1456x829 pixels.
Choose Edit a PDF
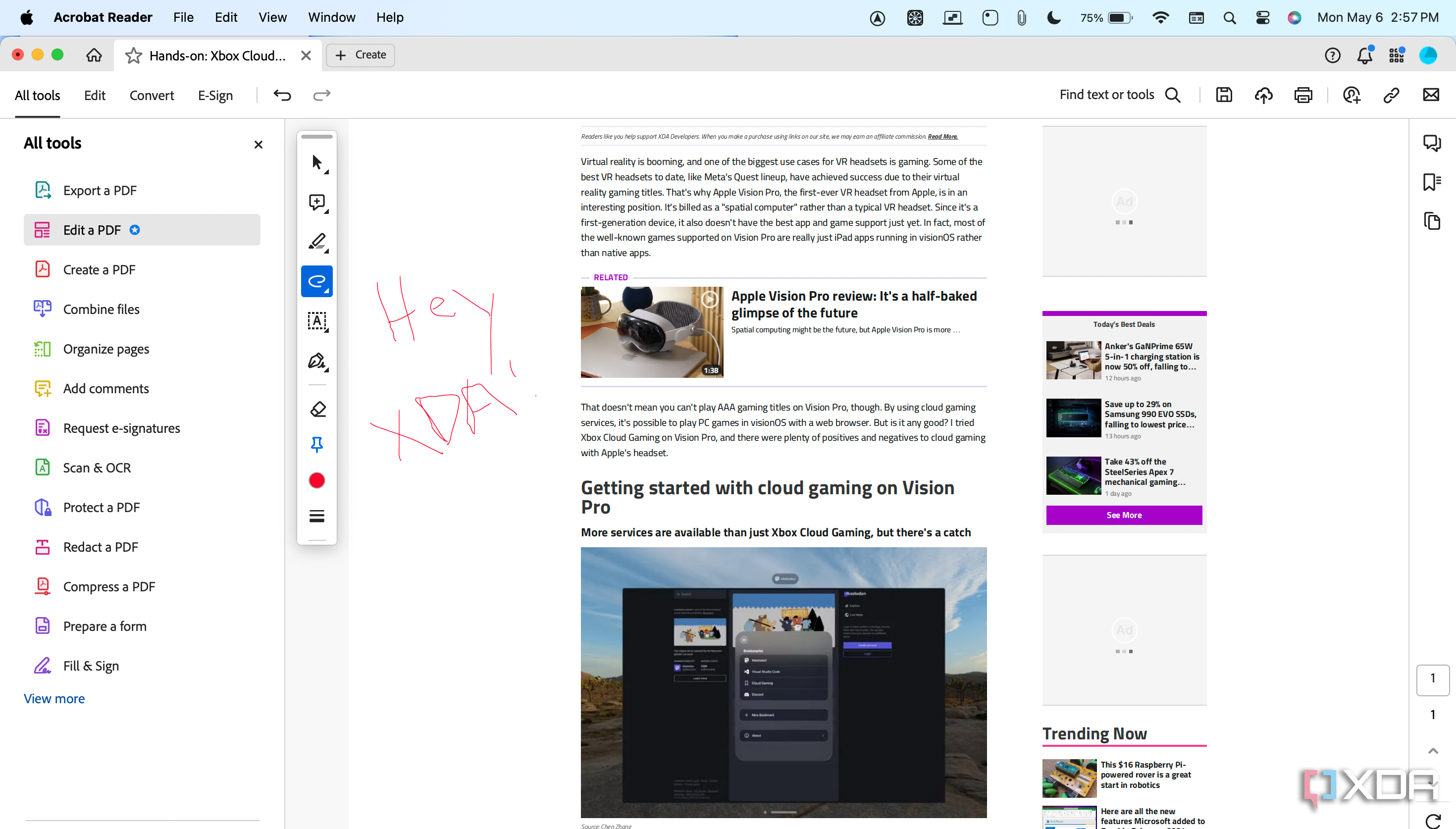[142, 230]
